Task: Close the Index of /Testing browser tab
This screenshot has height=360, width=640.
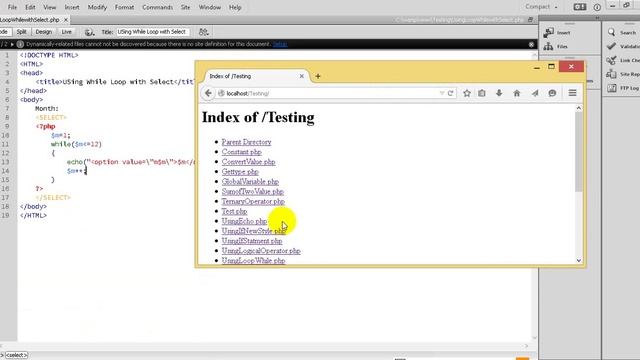Action: tap(302, 76)
